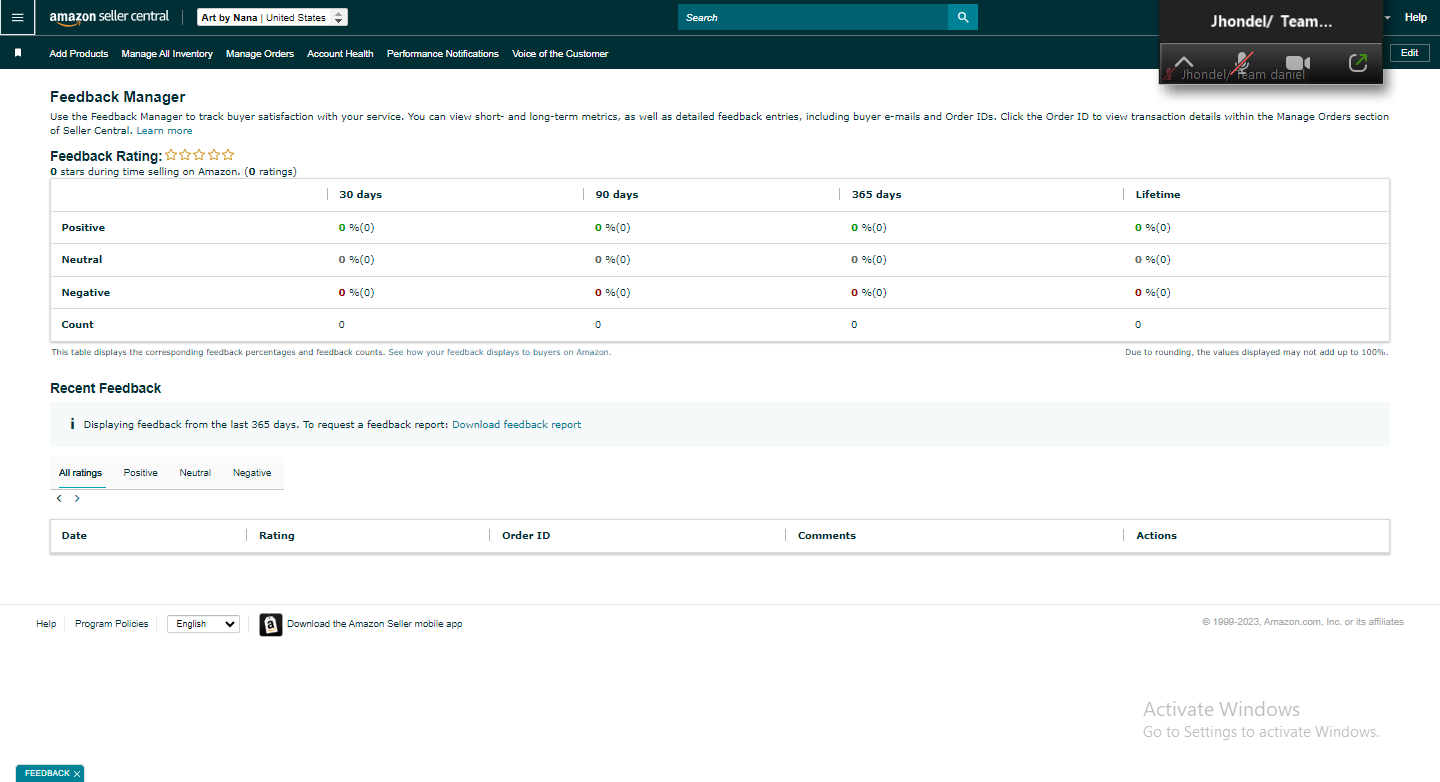Click the Lifetime count value 0
The height and width of the screenshot is (782, 1440).
pos(1138,325)
